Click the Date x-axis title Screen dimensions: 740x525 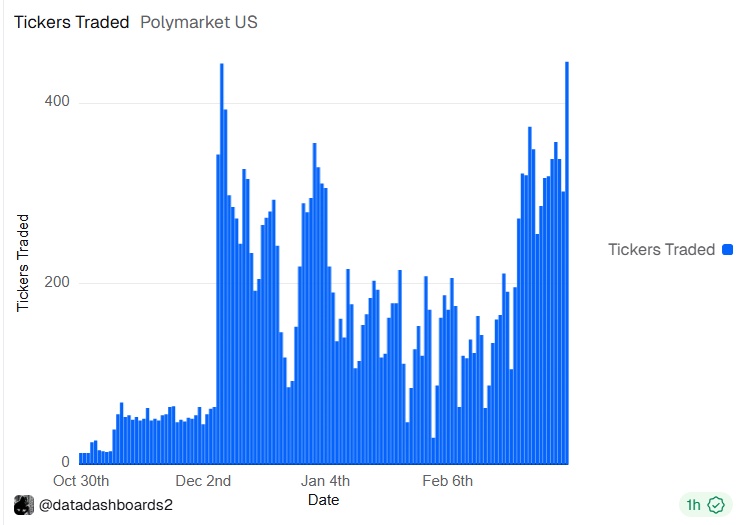click(323, 499)
